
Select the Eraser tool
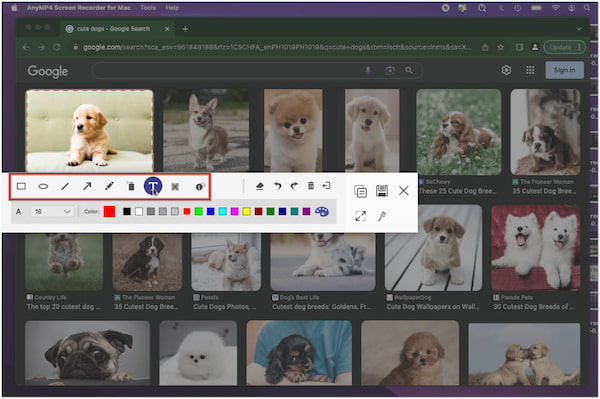pyautogui.click(x=260, y=186)
